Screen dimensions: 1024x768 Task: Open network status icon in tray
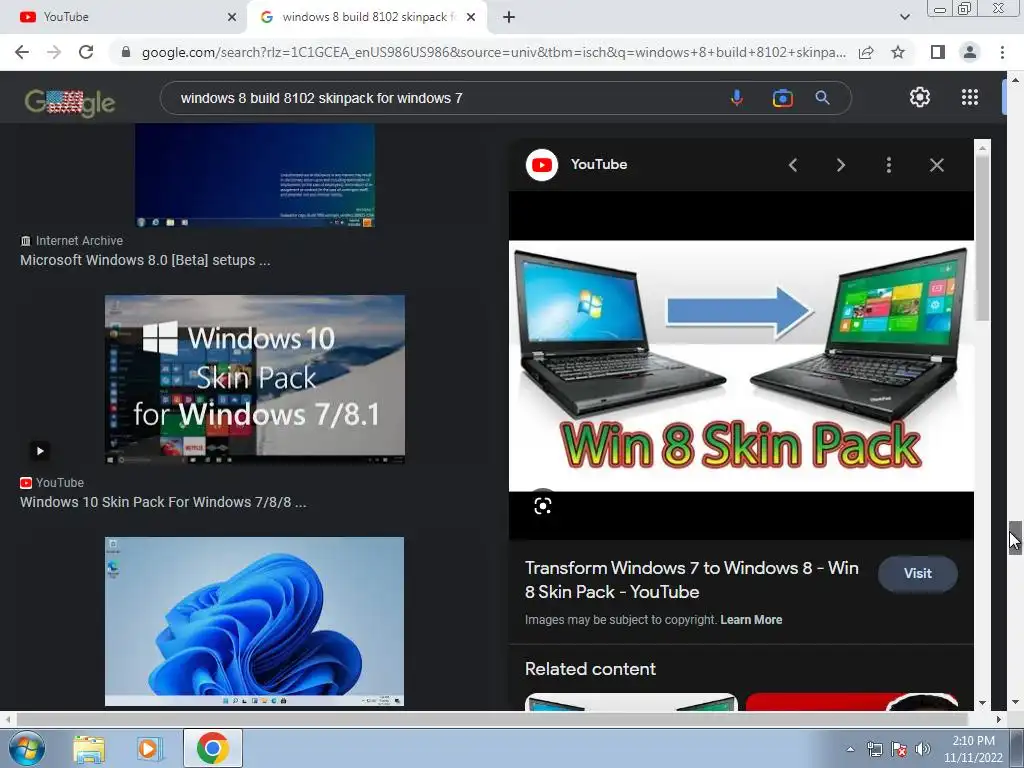(x=874, y=750)
